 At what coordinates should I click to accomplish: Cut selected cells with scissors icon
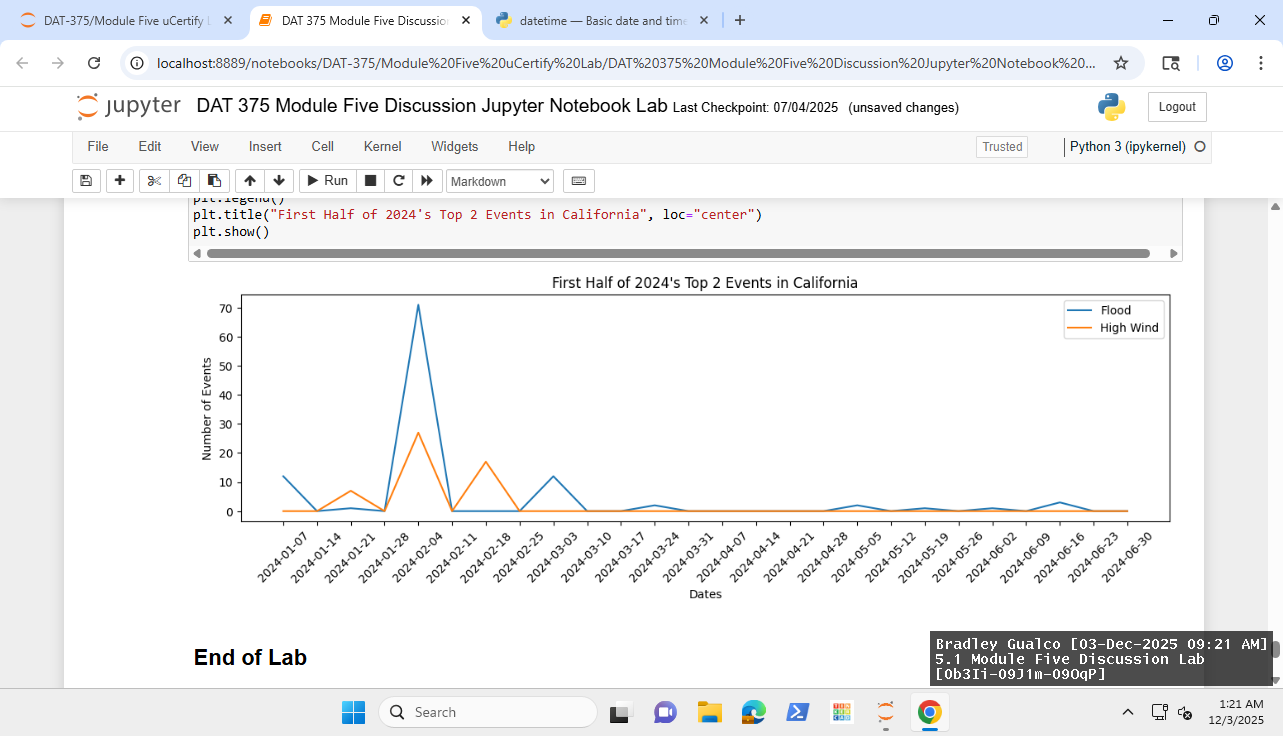[x=154, y=181]
